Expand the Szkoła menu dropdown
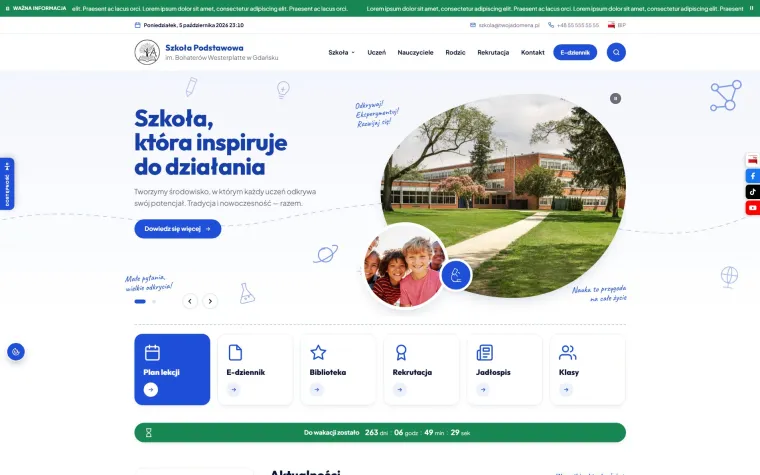The height and width of the screenshot is (475, 760). click(x=342, y=52)
